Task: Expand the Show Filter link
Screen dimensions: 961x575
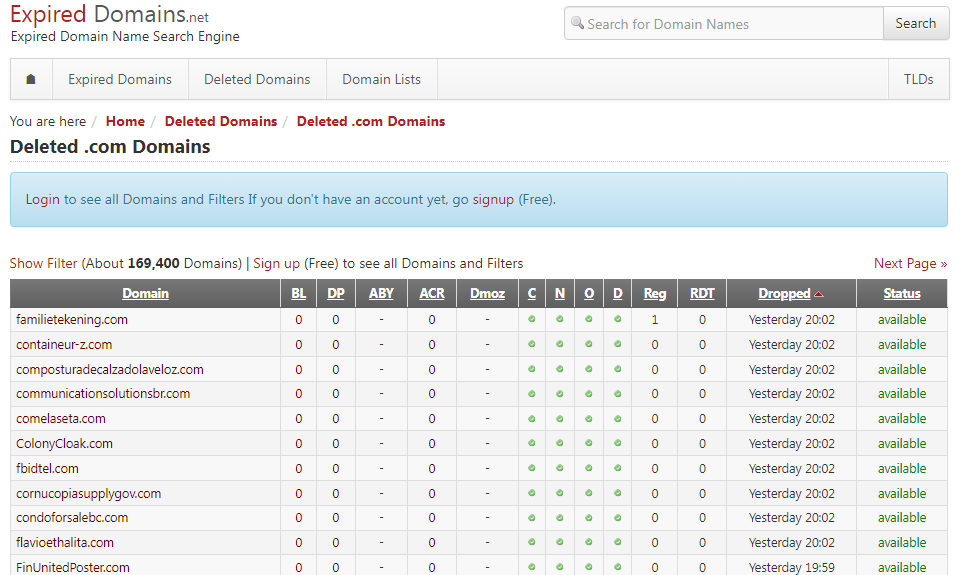Action: 44,263
